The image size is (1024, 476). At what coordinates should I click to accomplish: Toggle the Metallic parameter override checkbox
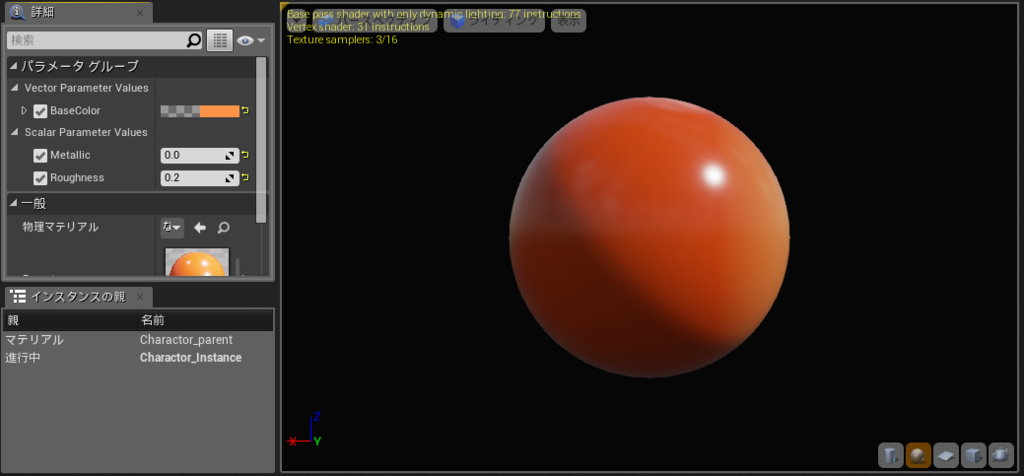(x=40, y=155)
